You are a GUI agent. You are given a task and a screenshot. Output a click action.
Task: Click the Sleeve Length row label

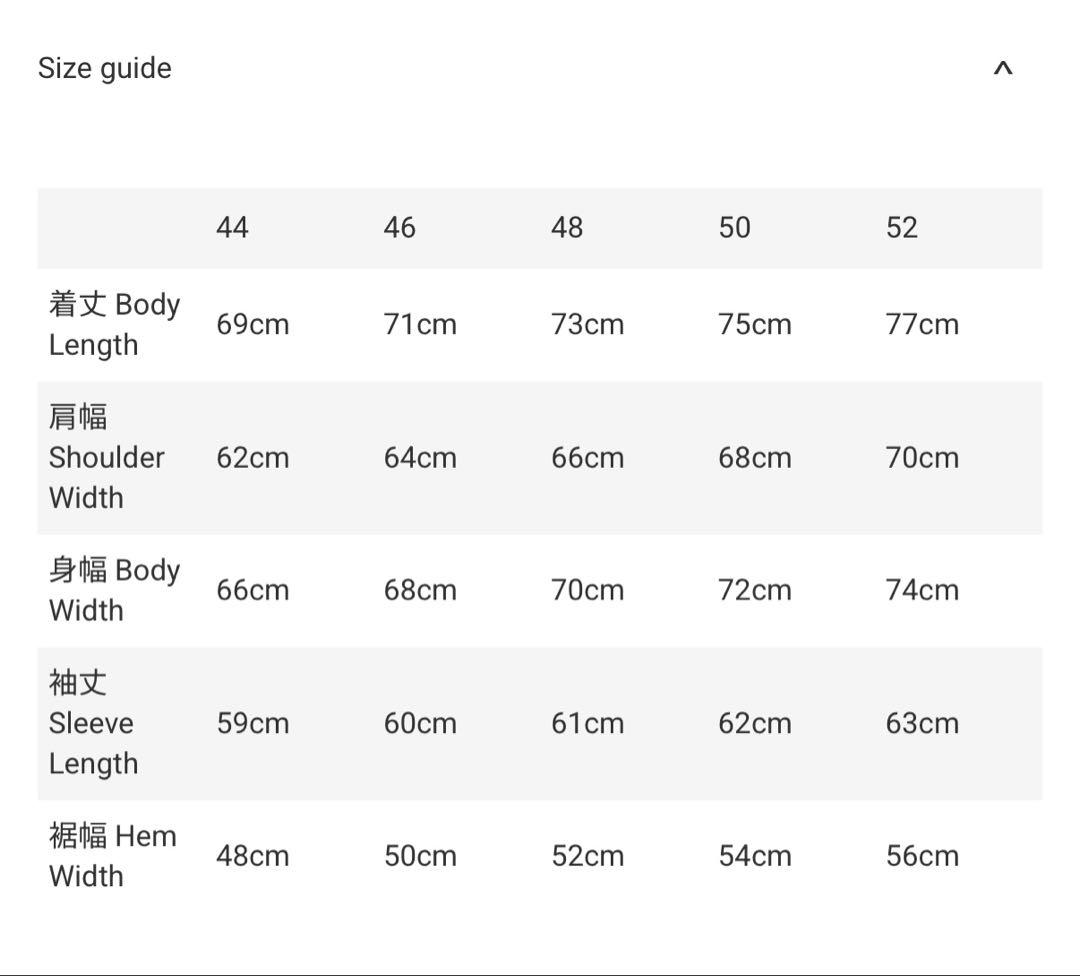[93, 723]
